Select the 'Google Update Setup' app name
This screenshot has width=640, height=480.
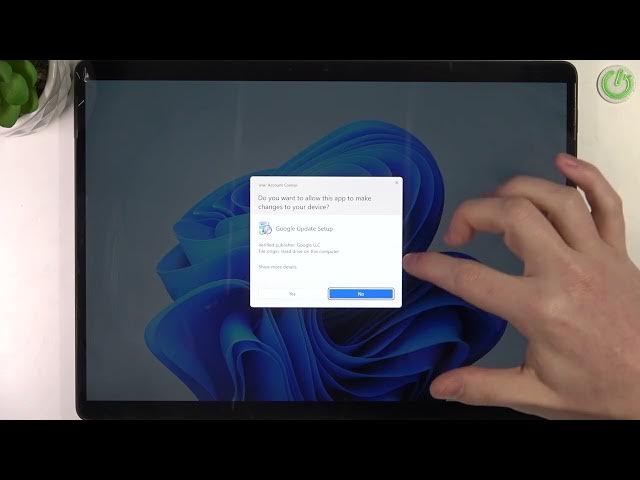(304, 229)
